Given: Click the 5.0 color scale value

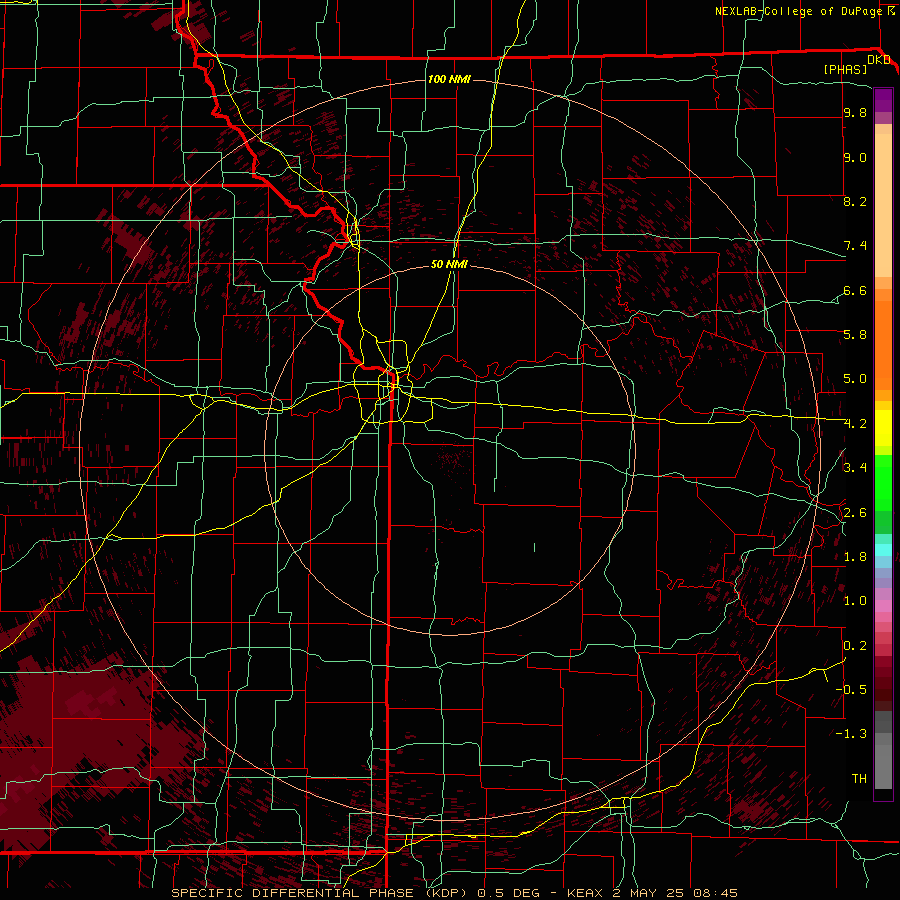Looking at the screenshot, I should [855, 379].
